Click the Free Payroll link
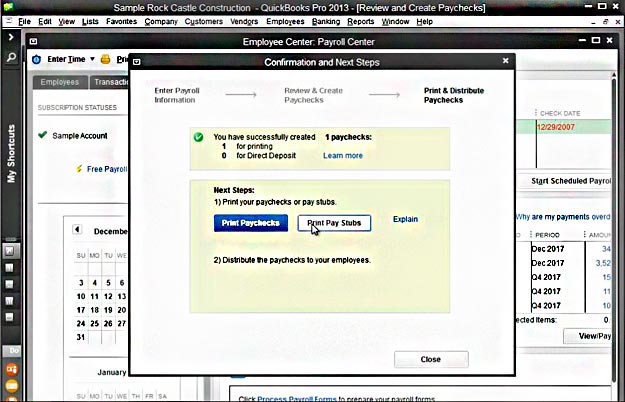625x402 pixels. (107, 169)
